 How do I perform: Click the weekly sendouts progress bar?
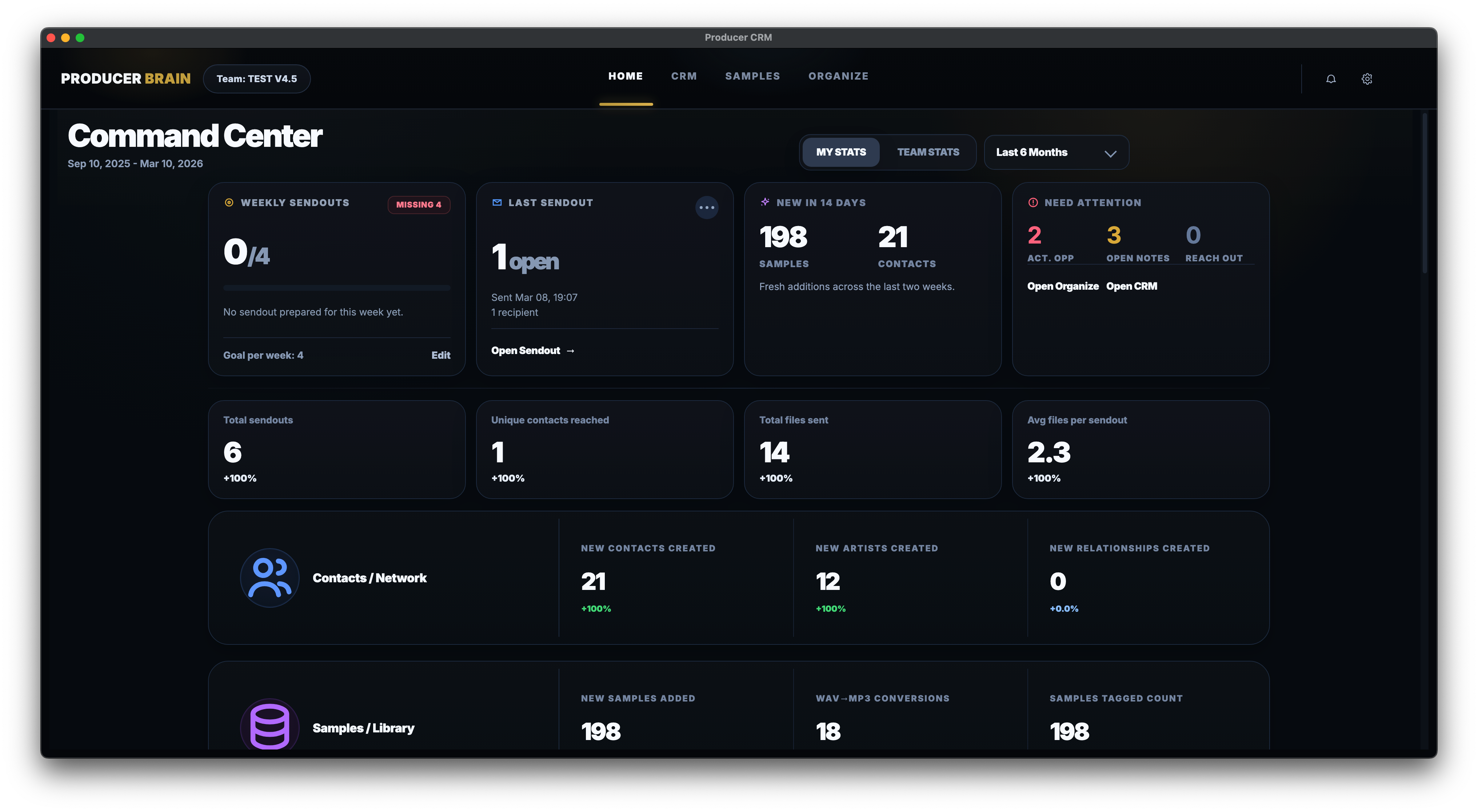point(337,288)
